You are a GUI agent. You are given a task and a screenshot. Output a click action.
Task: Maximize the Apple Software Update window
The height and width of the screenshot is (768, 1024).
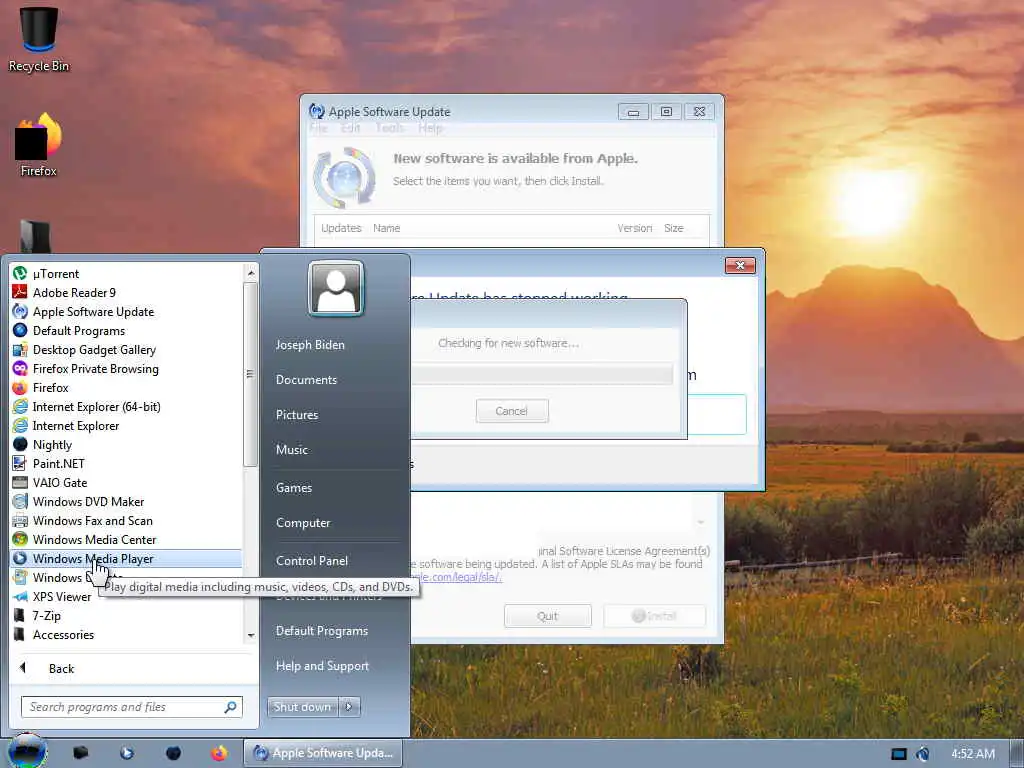[x=666, y=112]
